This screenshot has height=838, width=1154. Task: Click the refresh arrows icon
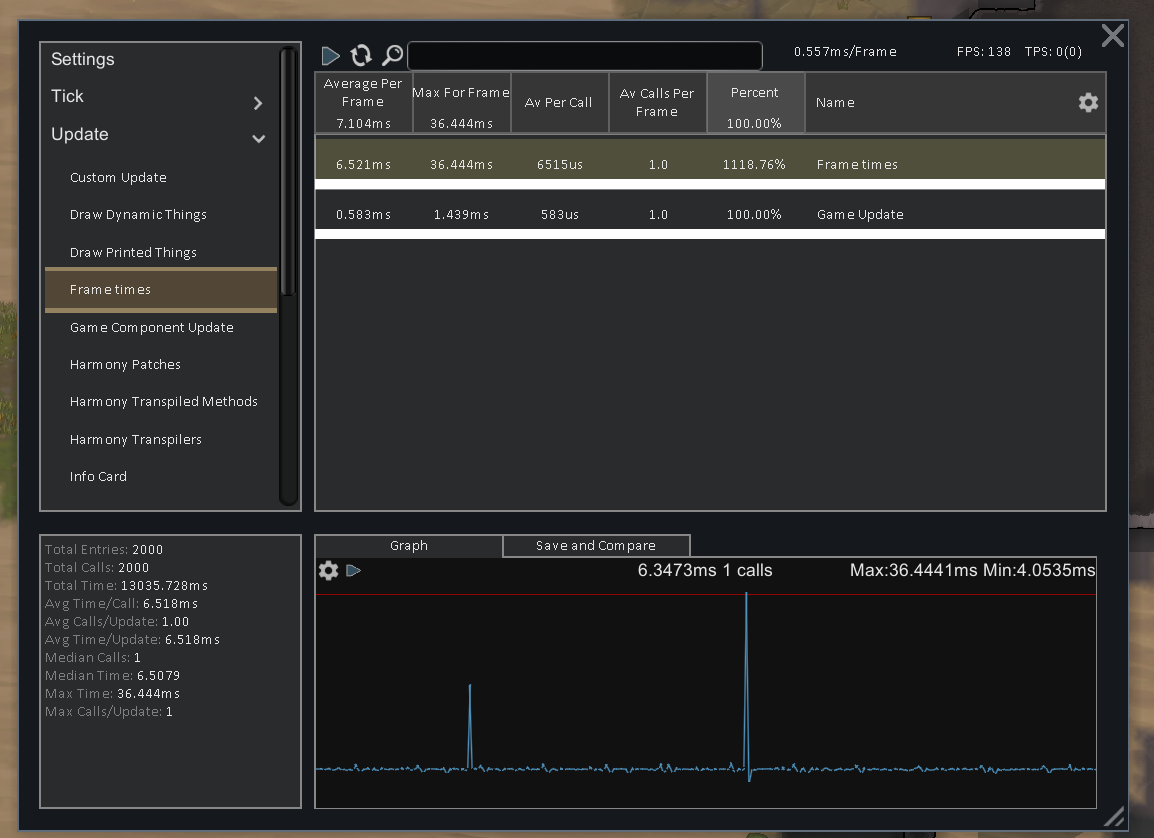[x=361, y=55]
